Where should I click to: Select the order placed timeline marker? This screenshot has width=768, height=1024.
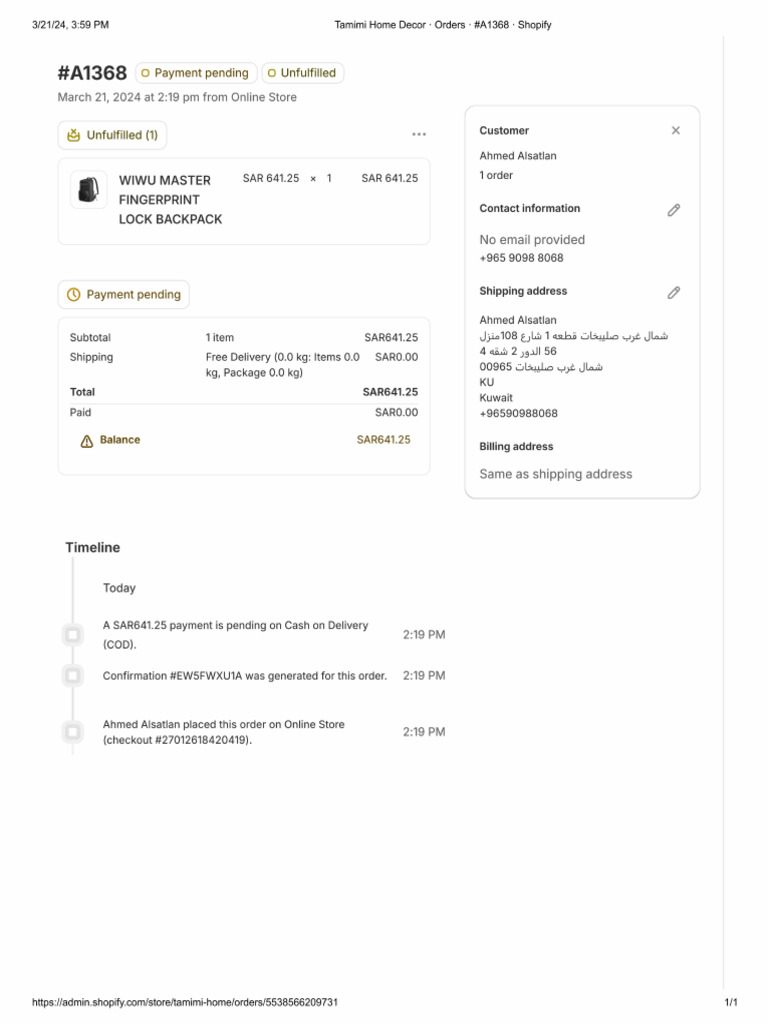pyautogui.click(x=73, y=732)
